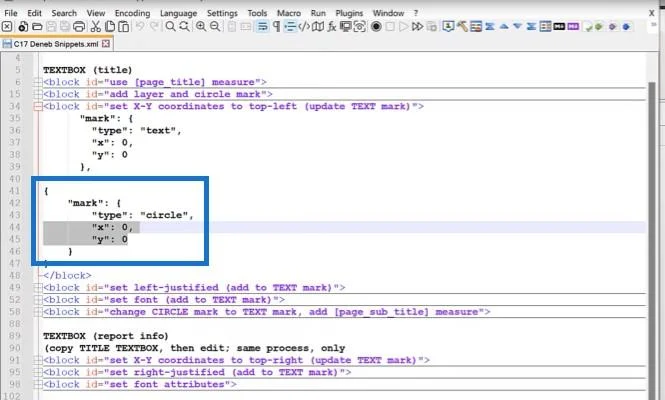Click the Zoom Out icon
665x400 pixels.
tap(215, 27)
